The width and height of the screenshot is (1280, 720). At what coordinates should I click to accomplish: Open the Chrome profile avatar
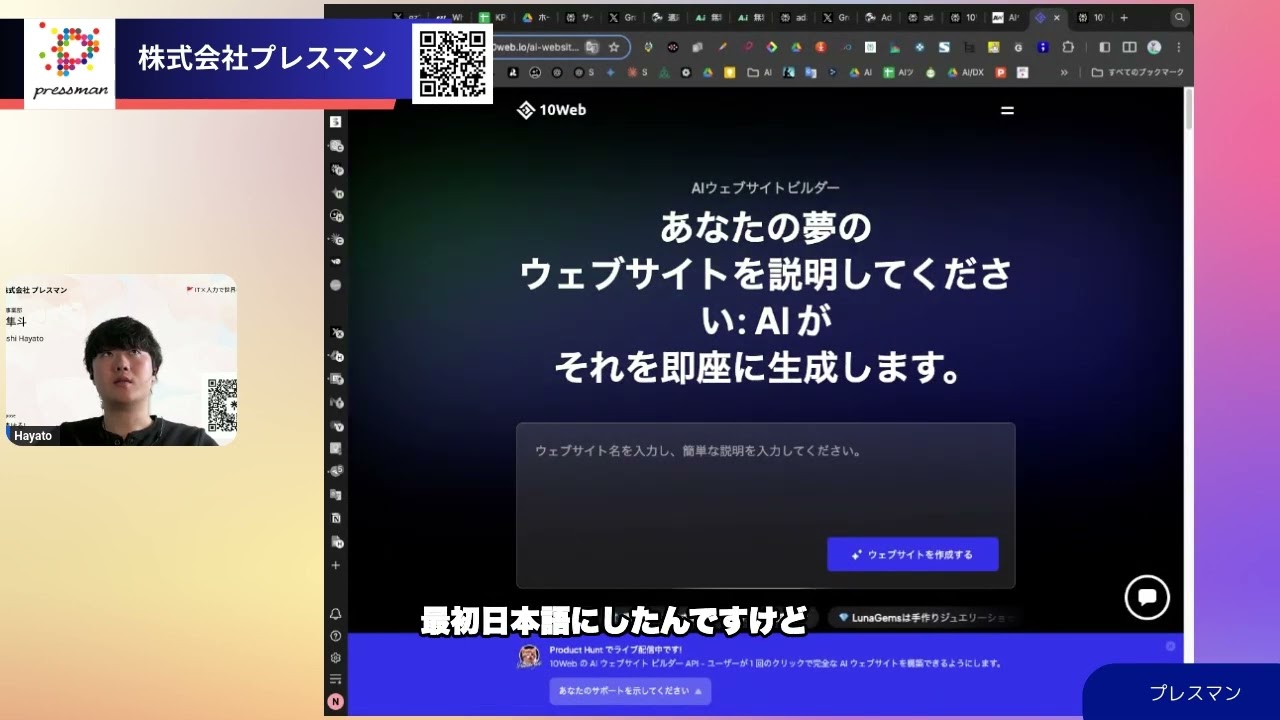click(x=1154, y=47)
